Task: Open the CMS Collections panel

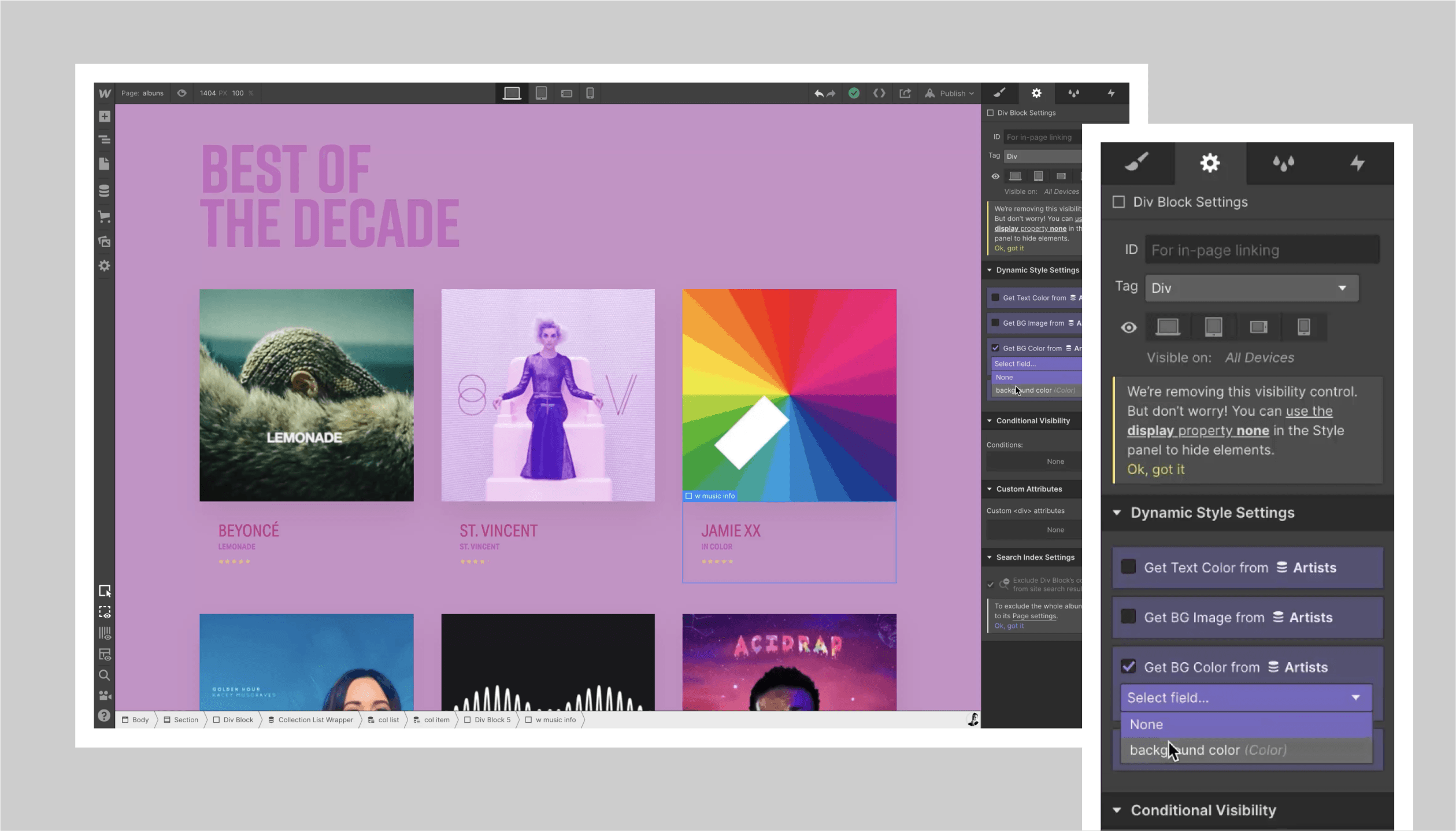Action: click(105, 190)
